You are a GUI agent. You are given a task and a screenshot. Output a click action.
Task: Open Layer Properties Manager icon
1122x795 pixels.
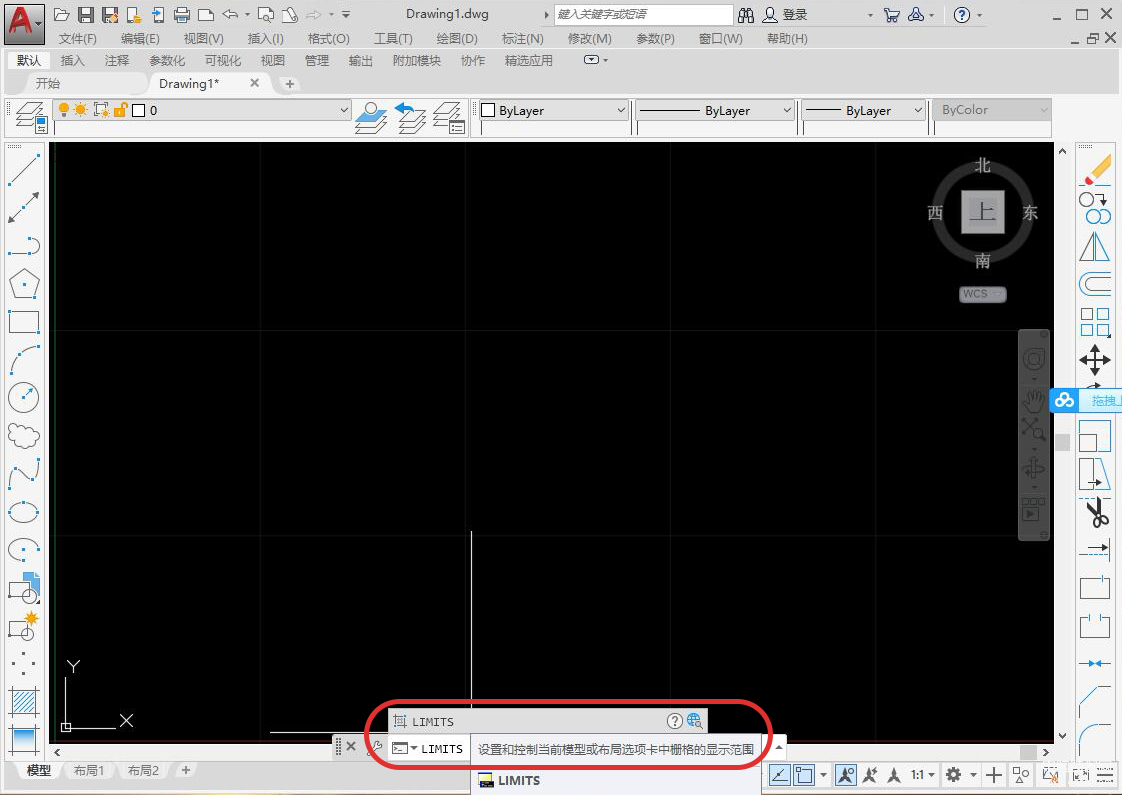point(31,117)
